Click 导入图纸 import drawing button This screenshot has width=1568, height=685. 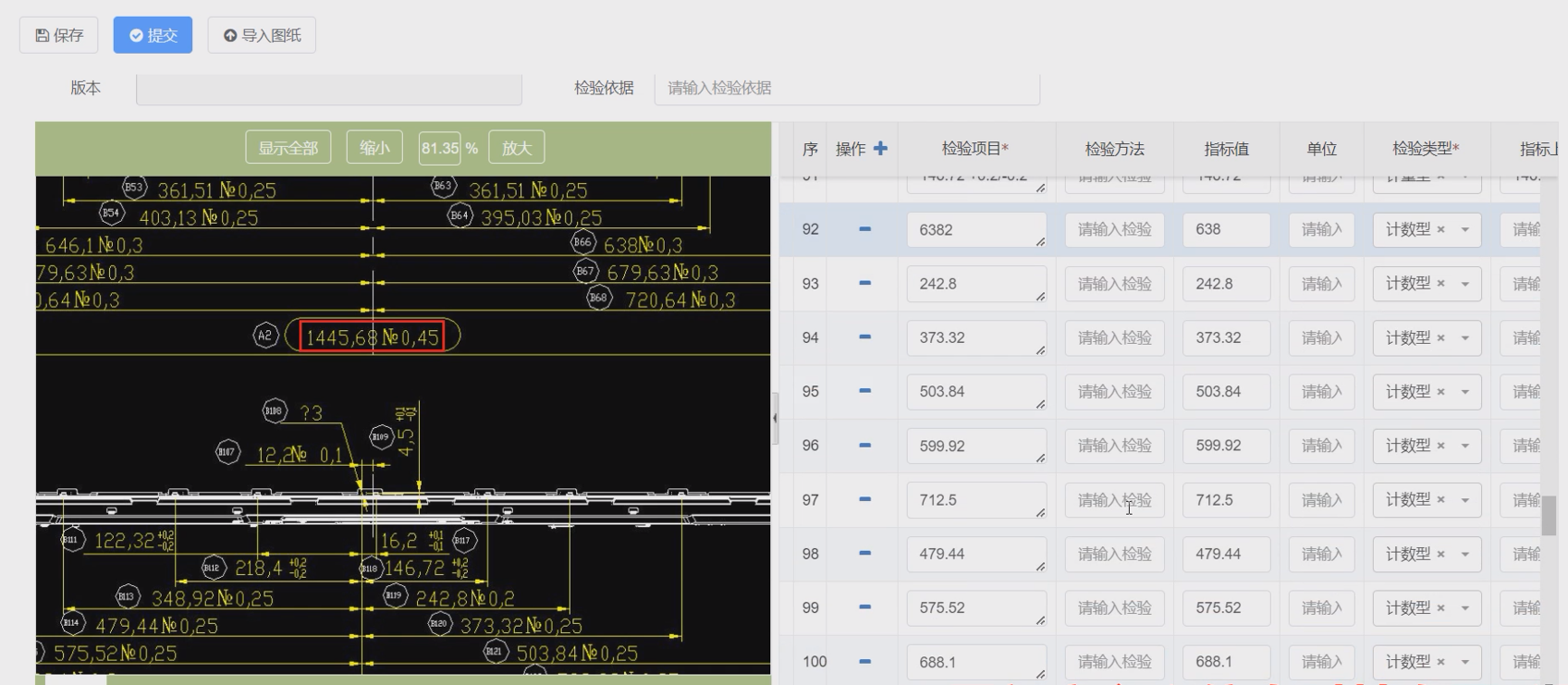(262, 35)
